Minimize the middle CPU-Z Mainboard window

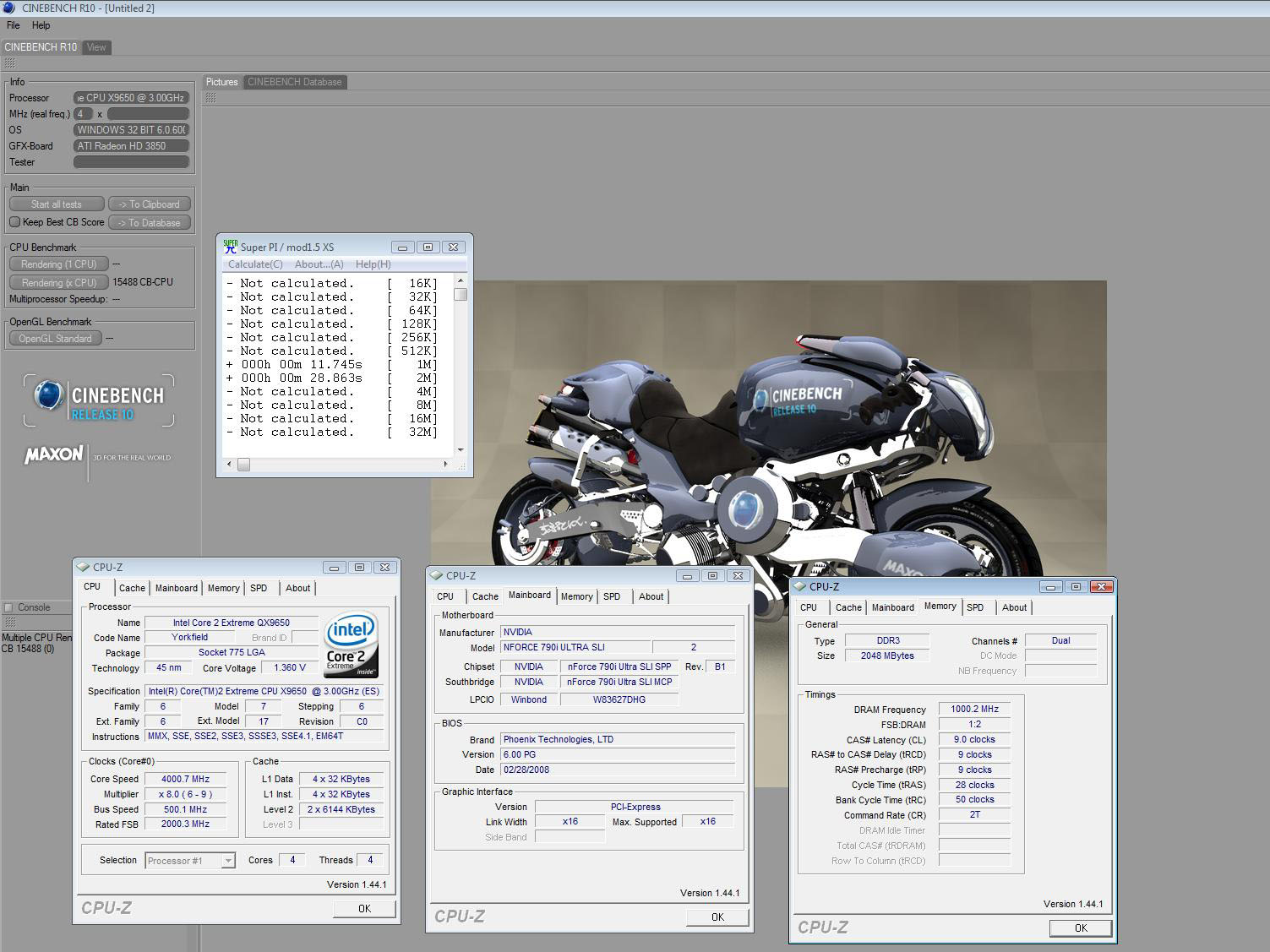point(688,576)
